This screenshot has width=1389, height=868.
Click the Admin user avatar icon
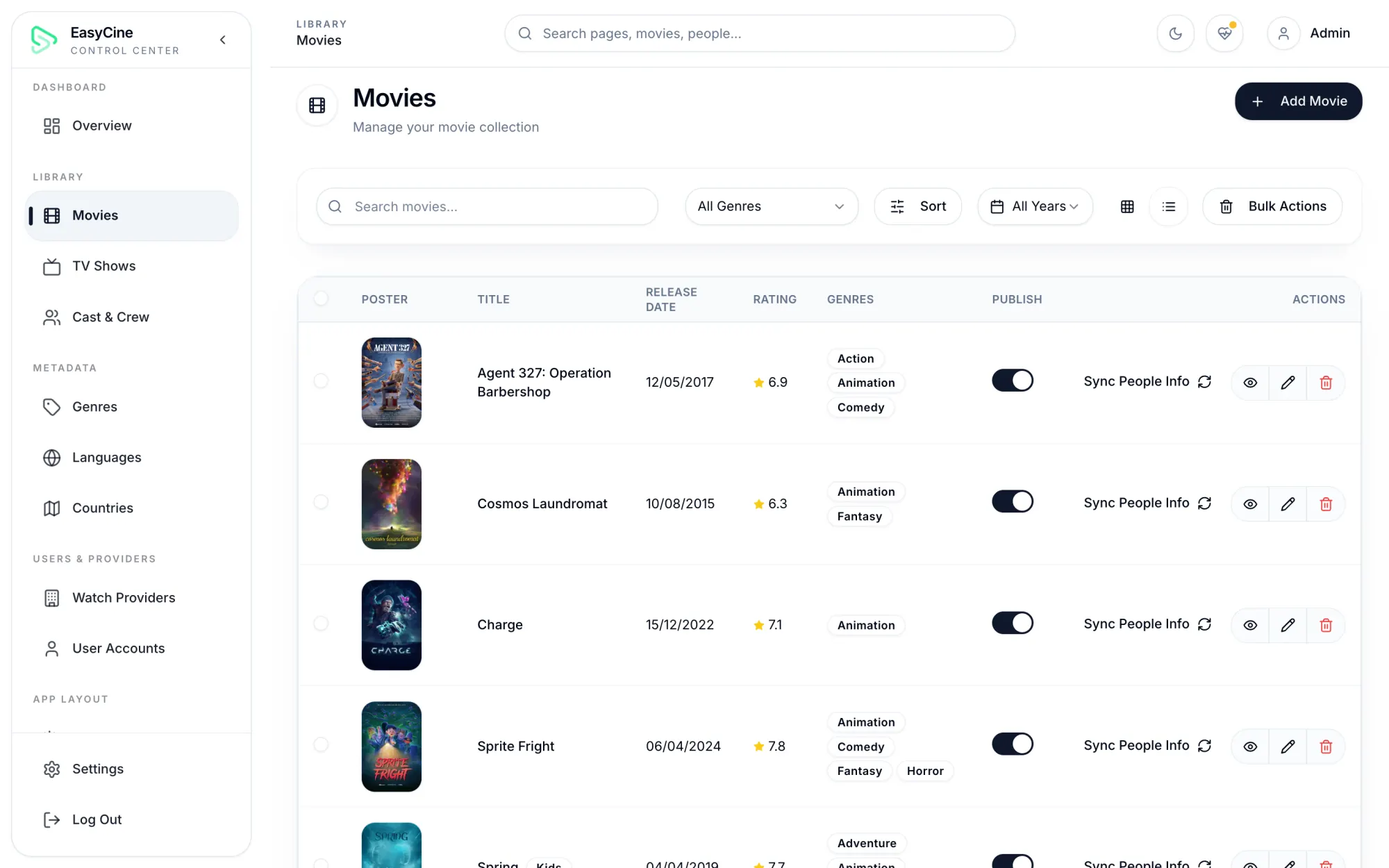click(x=1283, y=33)
